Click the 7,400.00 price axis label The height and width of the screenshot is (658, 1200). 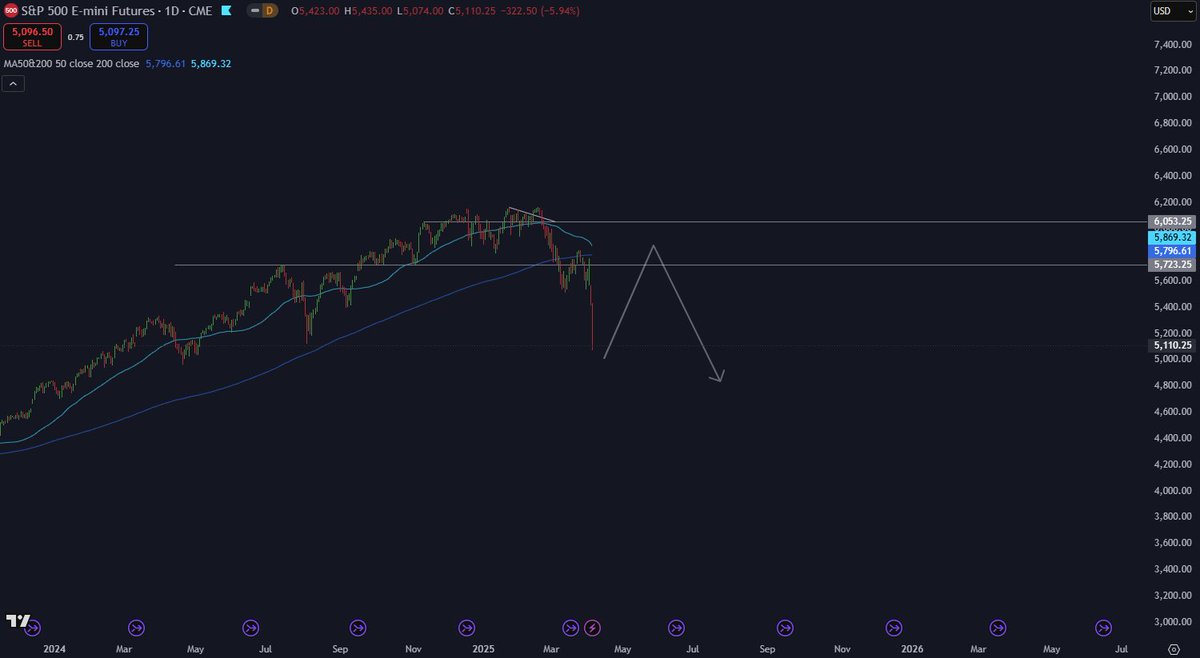pyautogui.click(x=1172, y=44)
